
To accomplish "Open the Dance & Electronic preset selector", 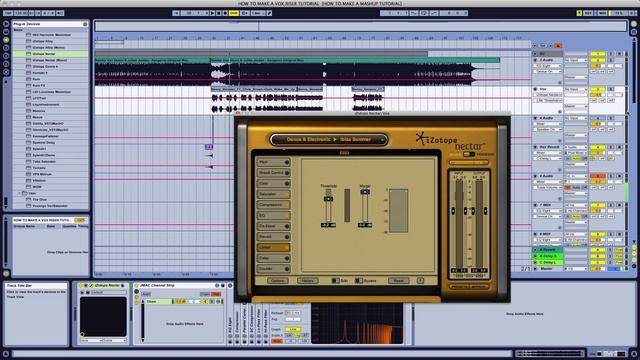I will click(329, 140).
